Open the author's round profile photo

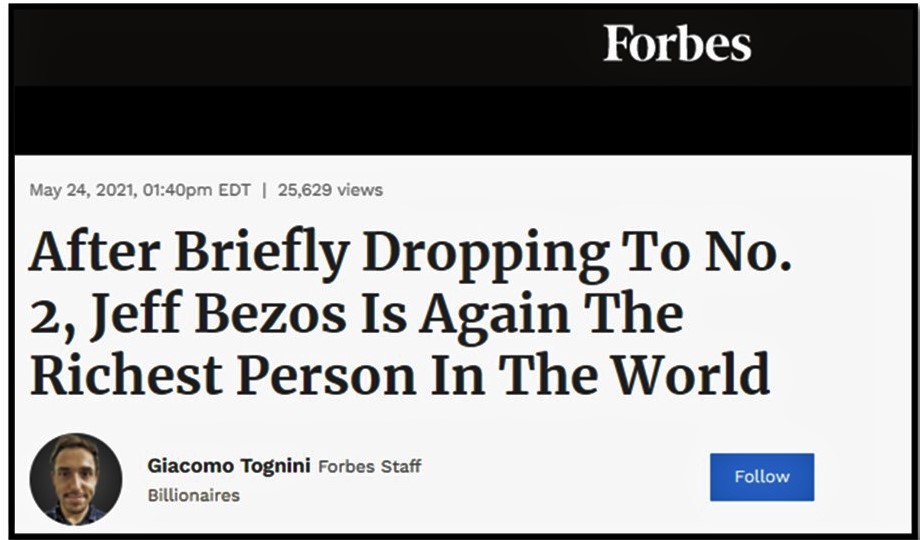point(76,479)
